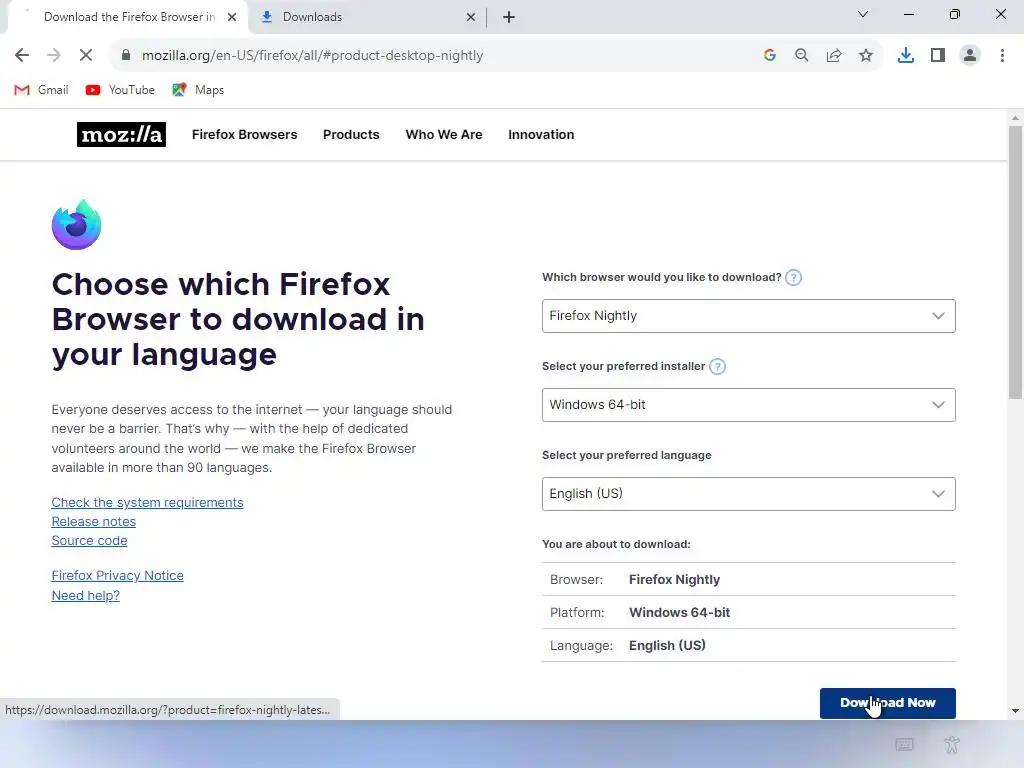Switch to the Downloads tab
Screen dimensions: 1024x768
point(367,17)
